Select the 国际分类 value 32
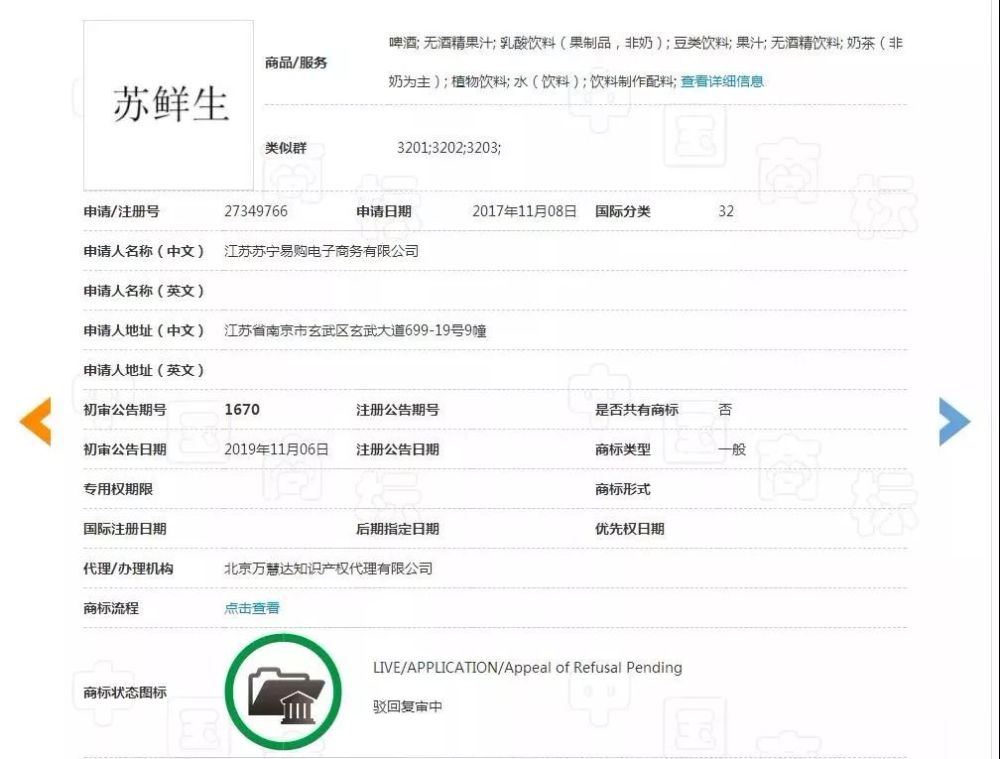 (726, 211)
